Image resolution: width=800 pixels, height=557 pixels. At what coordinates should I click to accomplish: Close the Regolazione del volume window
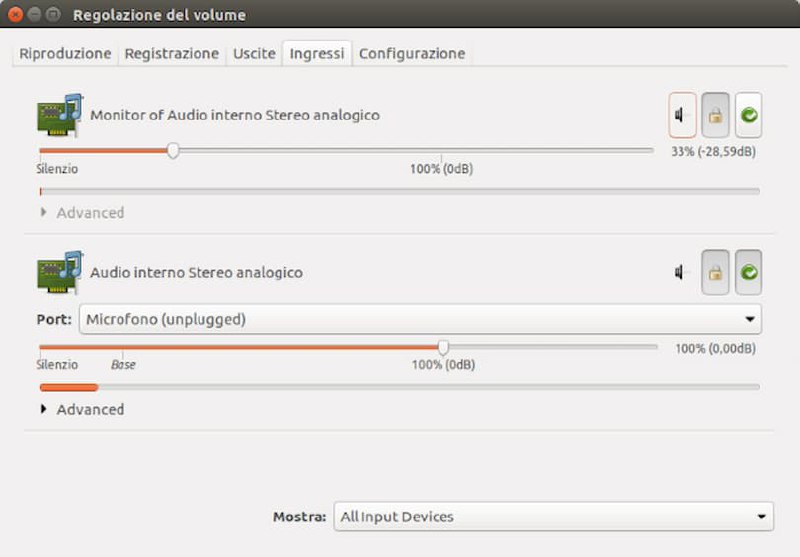point(16,14)
